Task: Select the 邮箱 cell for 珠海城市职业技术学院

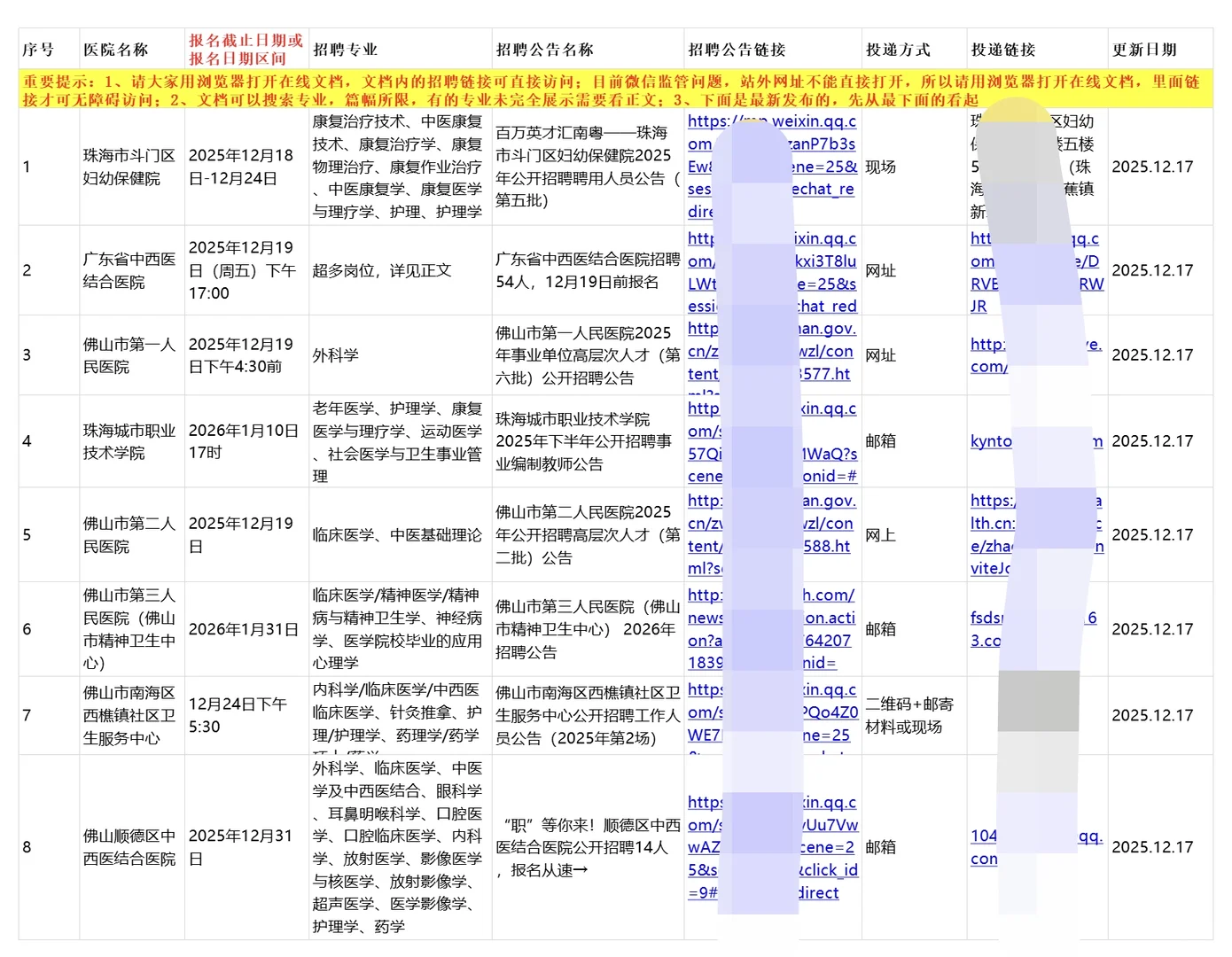Action: click(881, 440)
